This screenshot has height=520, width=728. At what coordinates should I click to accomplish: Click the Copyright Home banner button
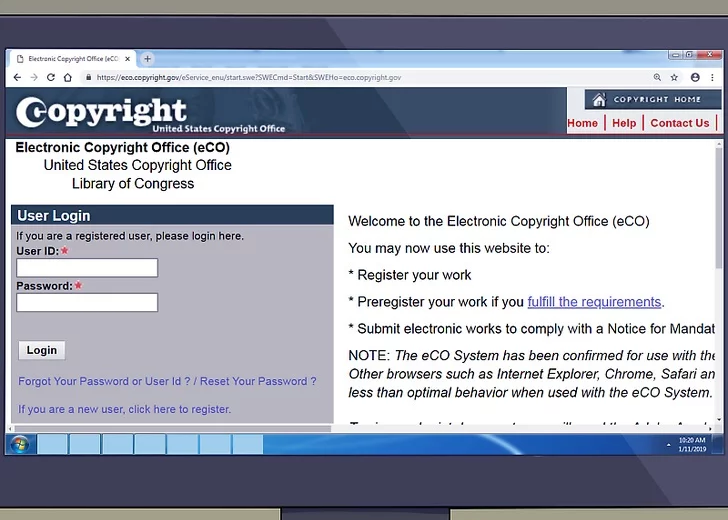[653, 100]
